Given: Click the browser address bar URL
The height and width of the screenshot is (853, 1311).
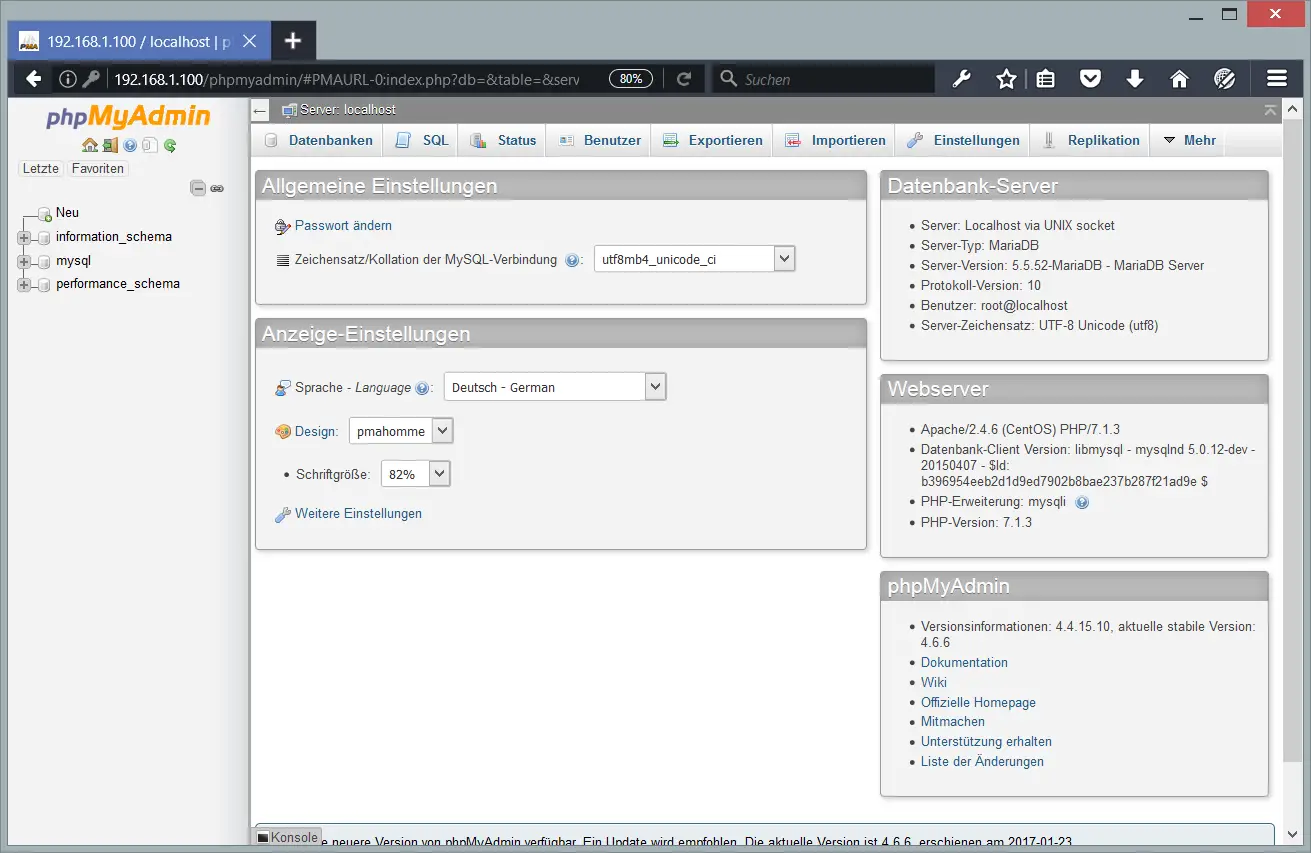Looking at the screenshot, I should (x=345, y=79).
